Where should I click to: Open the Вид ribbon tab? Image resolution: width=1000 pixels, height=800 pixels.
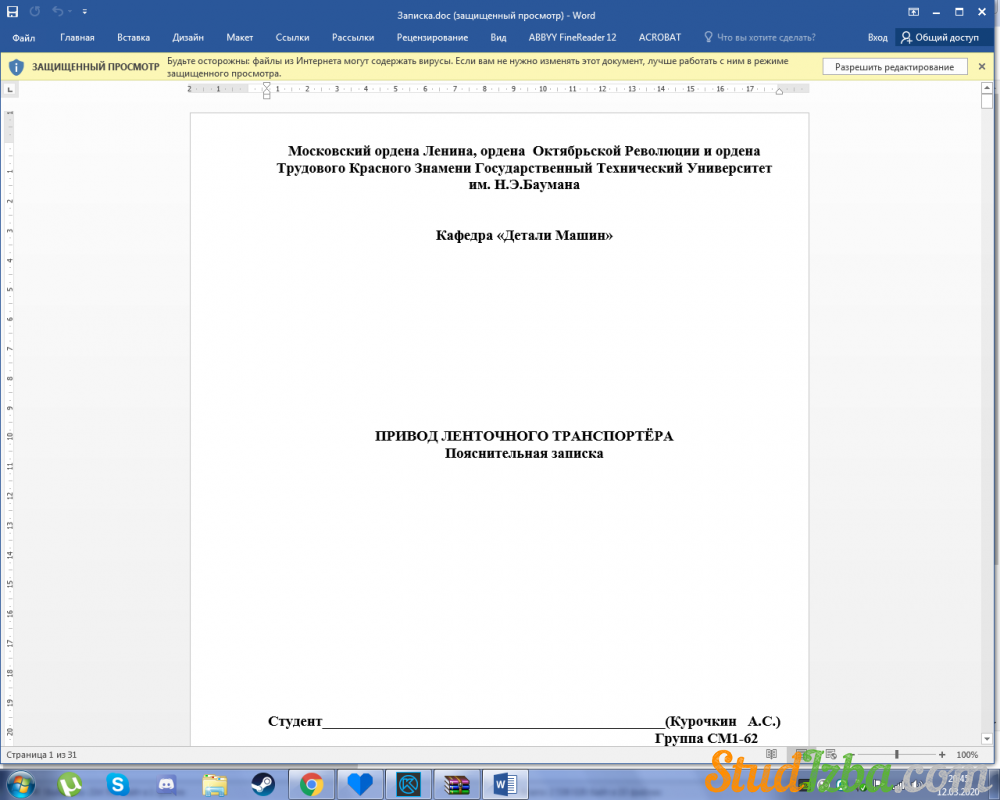(498, 38)
